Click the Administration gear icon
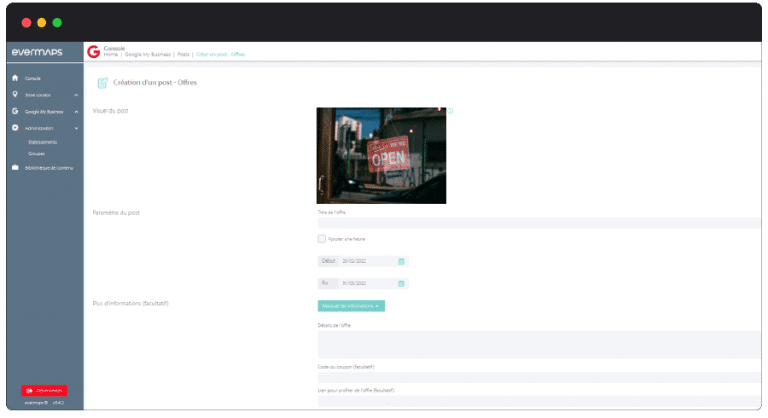Viewport: 768px width, 418px height. (15, 127)
